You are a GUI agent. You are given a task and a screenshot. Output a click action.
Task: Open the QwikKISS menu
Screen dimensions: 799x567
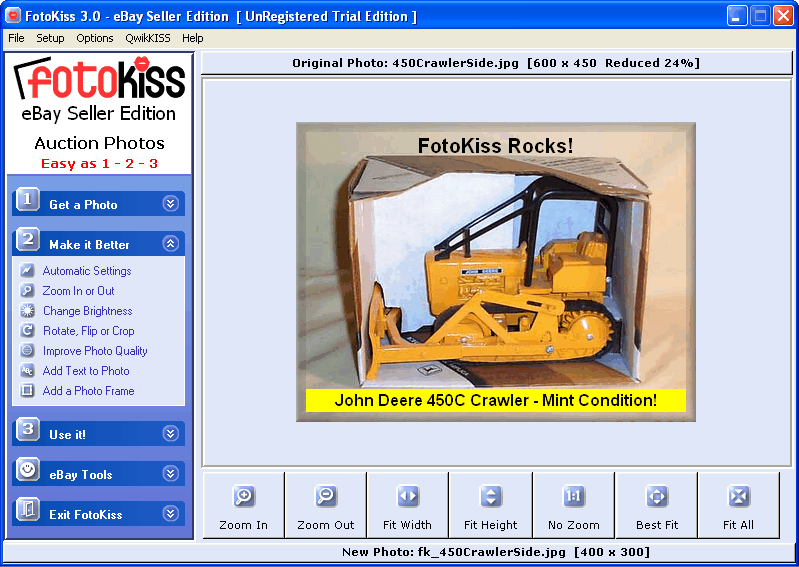[148, 38]
